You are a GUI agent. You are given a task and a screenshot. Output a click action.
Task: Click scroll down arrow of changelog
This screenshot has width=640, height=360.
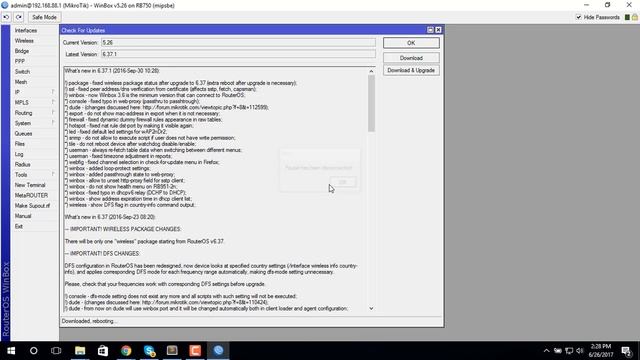point(371,309)
